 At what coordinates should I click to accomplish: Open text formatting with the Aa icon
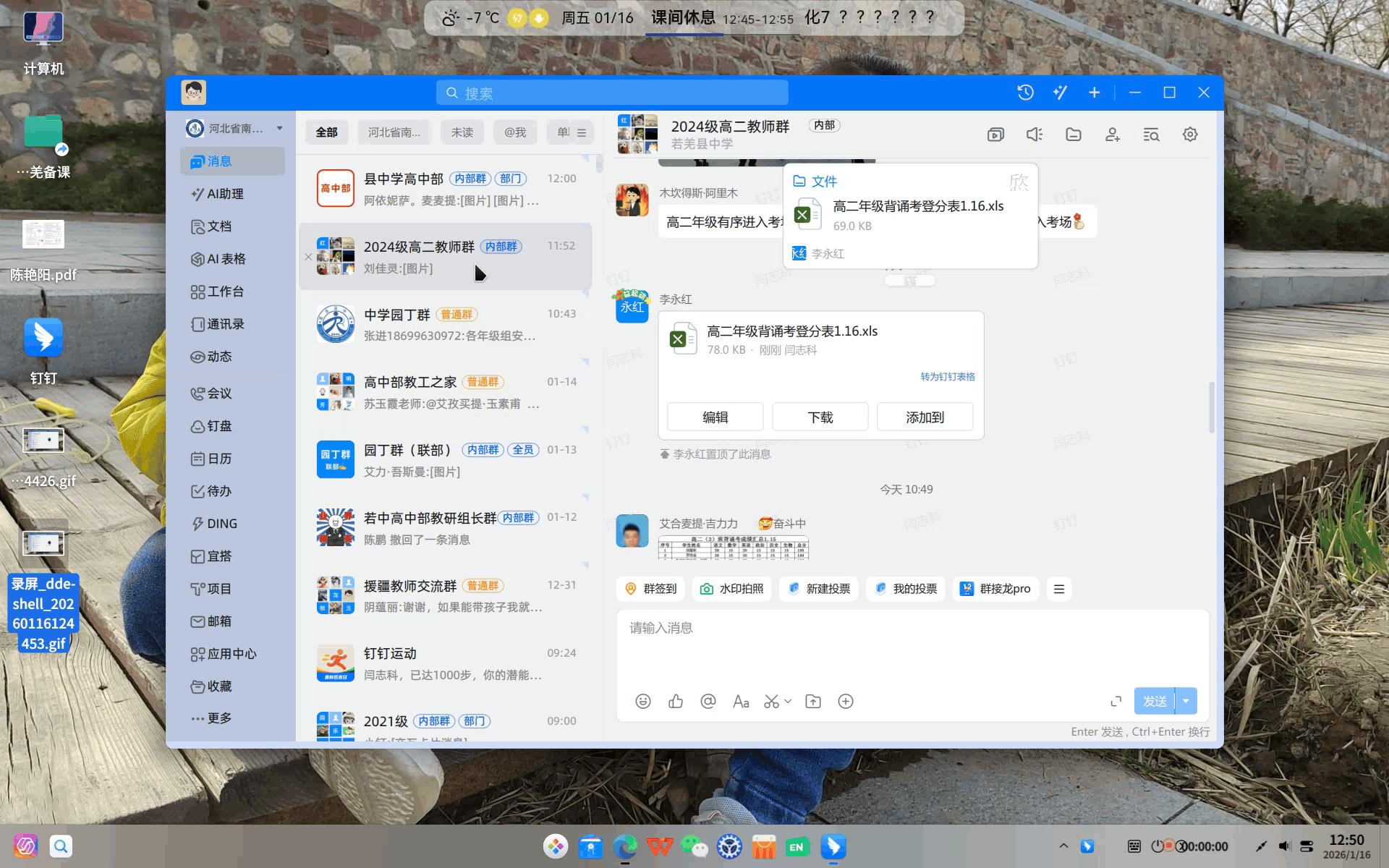click(740, 700)
